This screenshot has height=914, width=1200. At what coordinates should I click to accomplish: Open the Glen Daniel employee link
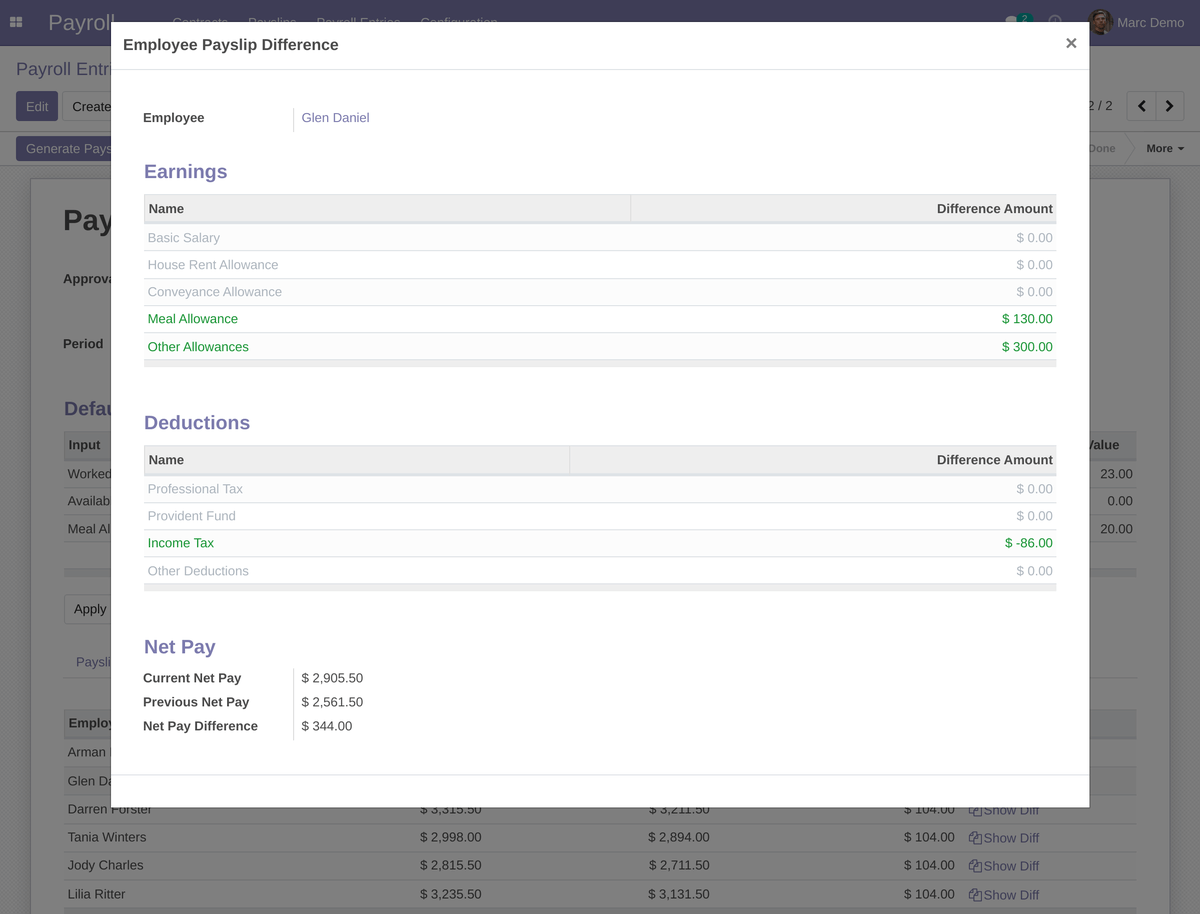tap(334, 117)
